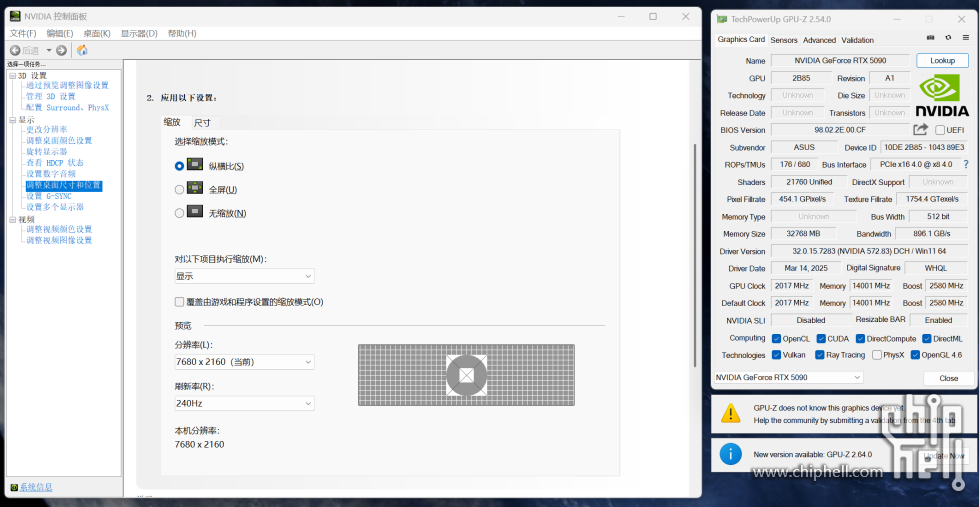The height and width of the screenshot is (507, 979).
Task: Collapse the 显示 tree node
Action: click(12, 119)
